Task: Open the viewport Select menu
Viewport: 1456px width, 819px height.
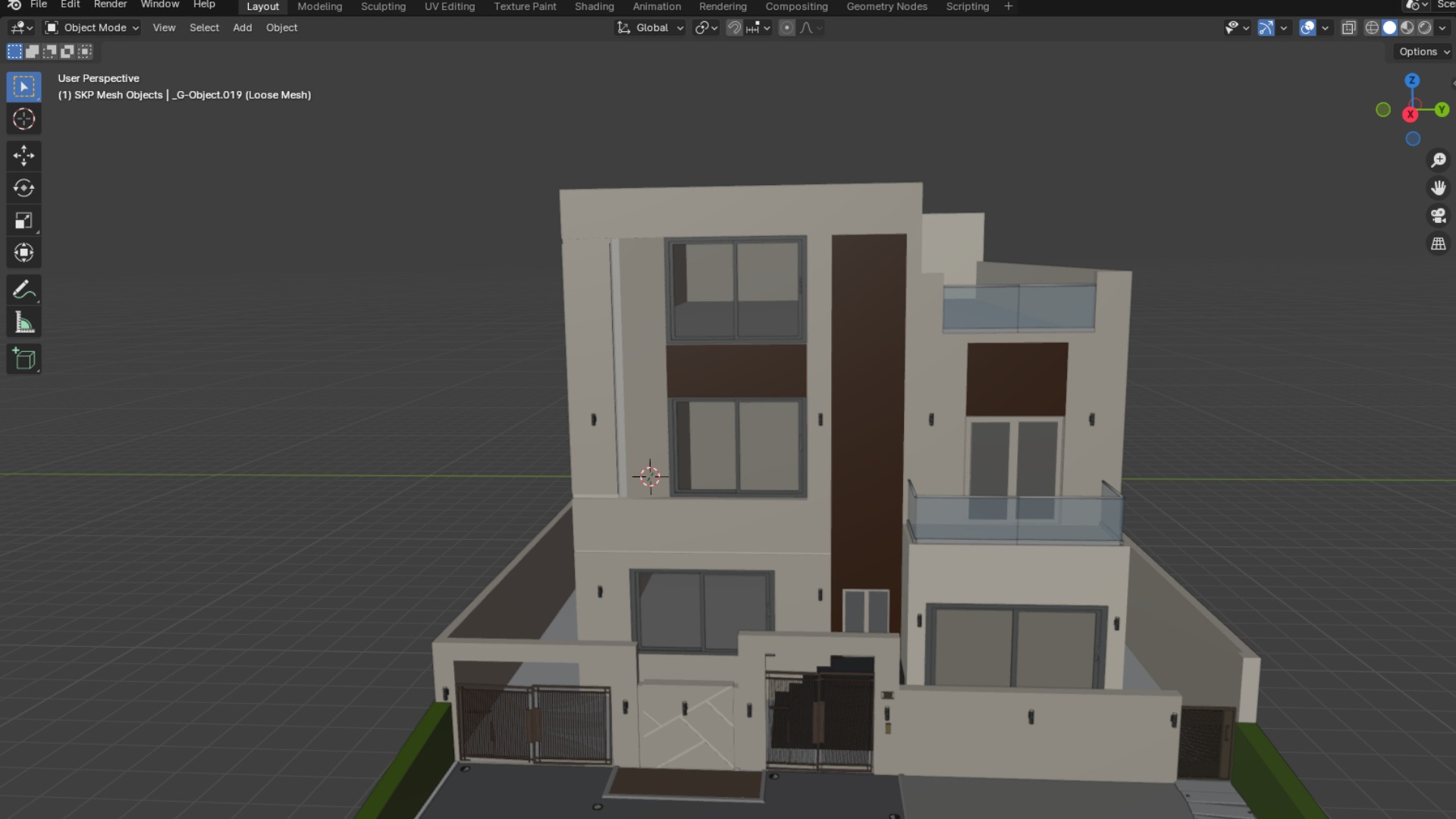Action: 204,28
